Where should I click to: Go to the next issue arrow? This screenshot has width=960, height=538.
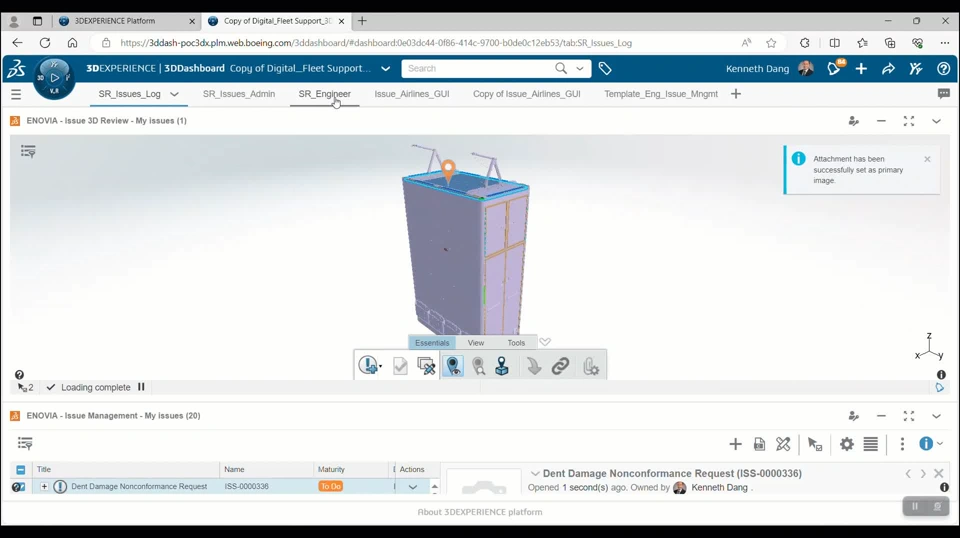tap(923, 474)
